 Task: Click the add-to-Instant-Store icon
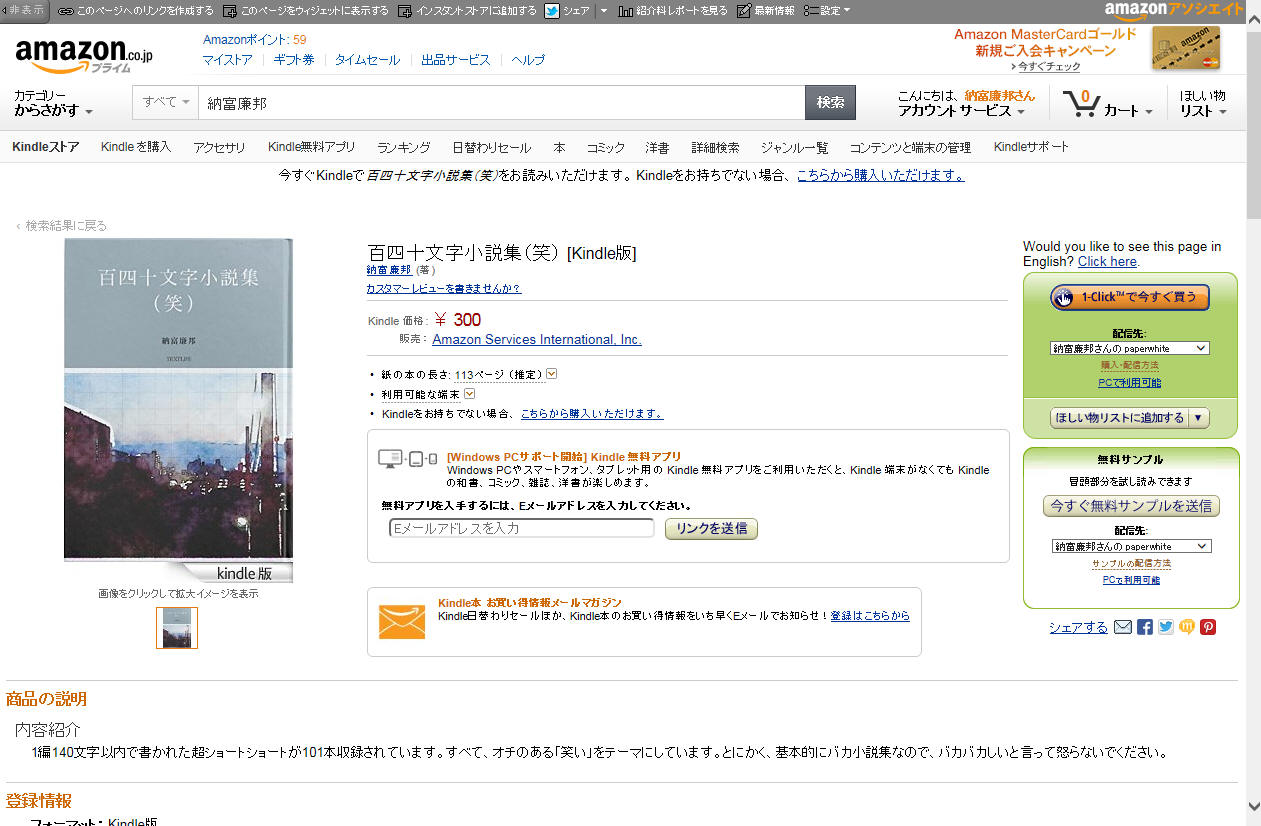[404, 11]
